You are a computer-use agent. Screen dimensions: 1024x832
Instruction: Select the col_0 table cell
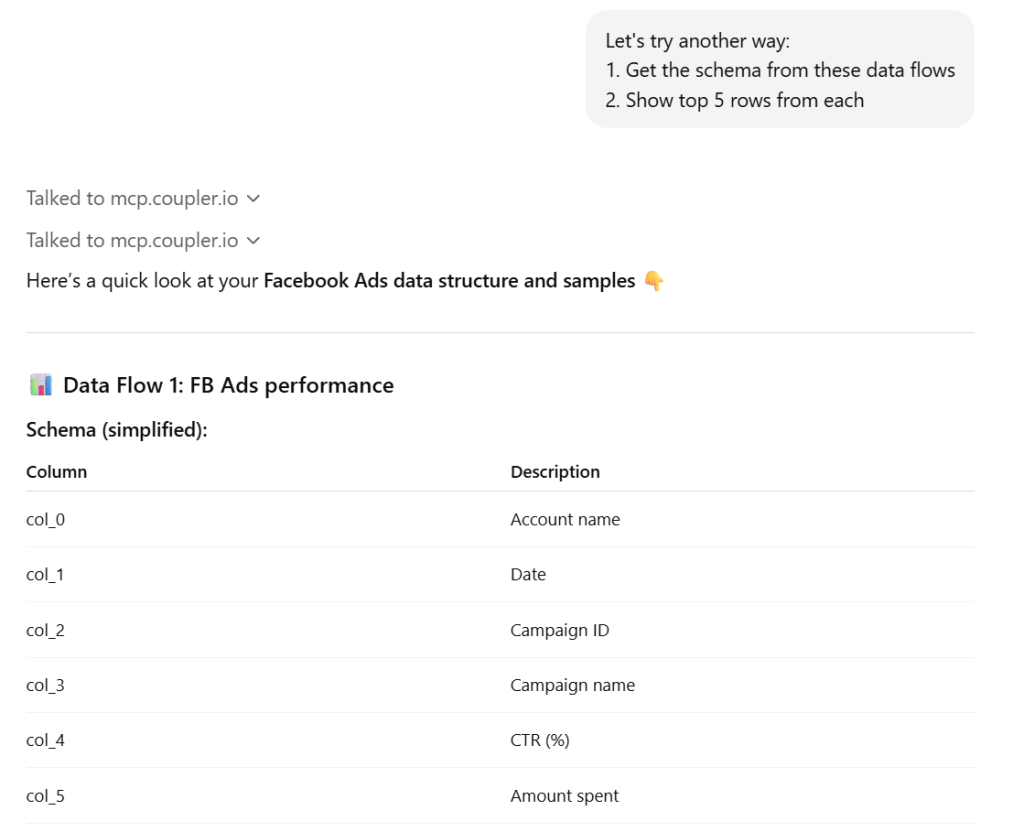(x=45, y=520)
